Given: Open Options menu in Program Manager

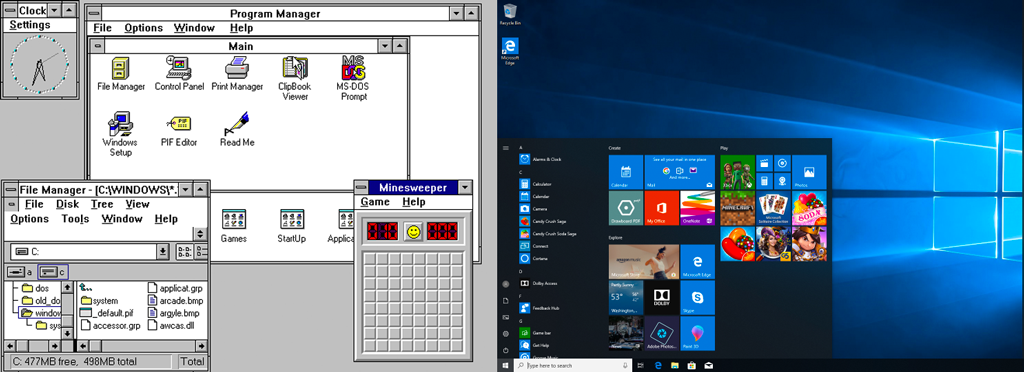Looking at the screenshot, I should (144, 28).
